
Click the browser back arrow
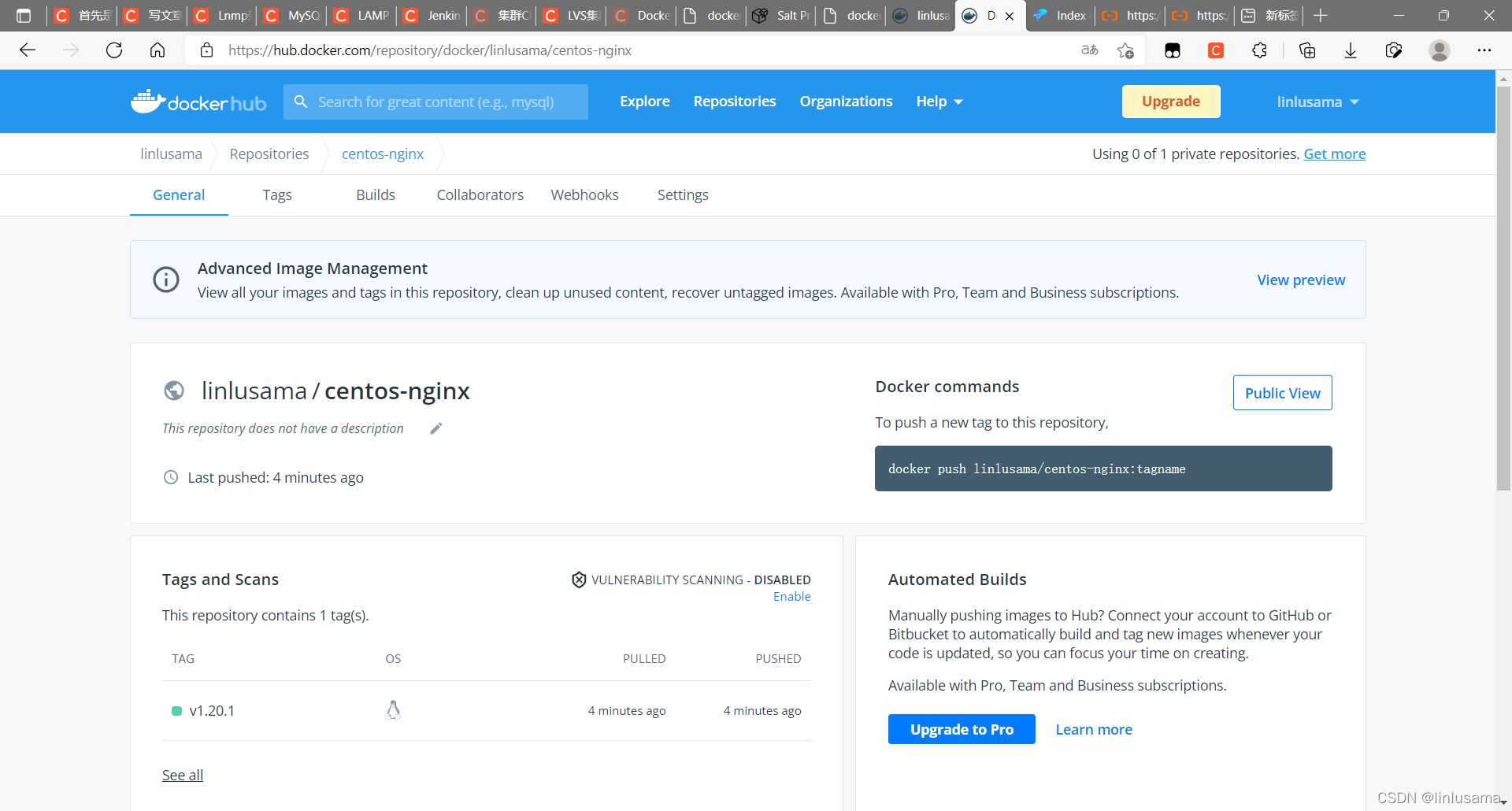28,50
